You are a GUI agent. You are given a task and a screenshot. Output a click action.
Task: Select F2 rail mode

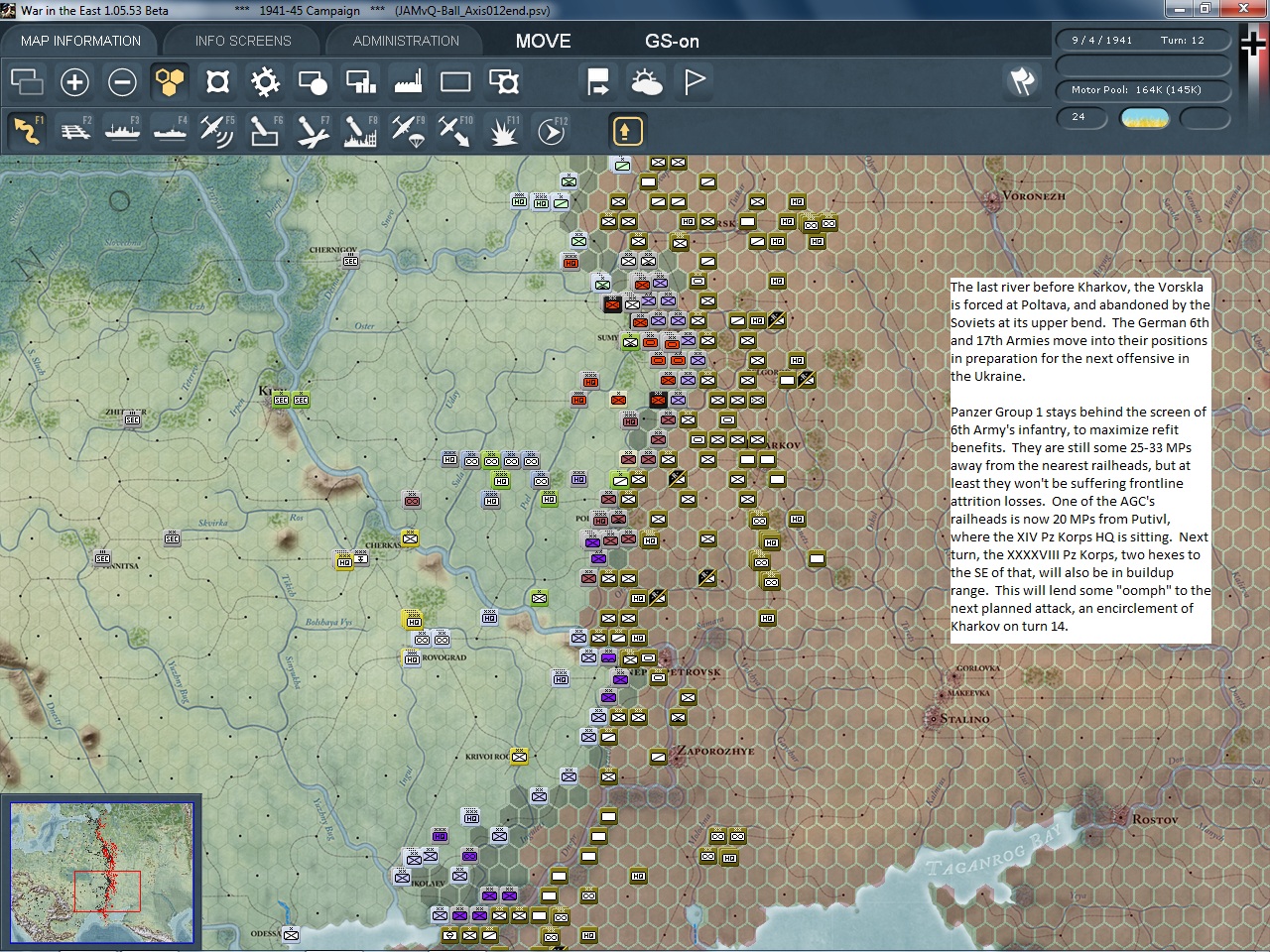(74, 131)
